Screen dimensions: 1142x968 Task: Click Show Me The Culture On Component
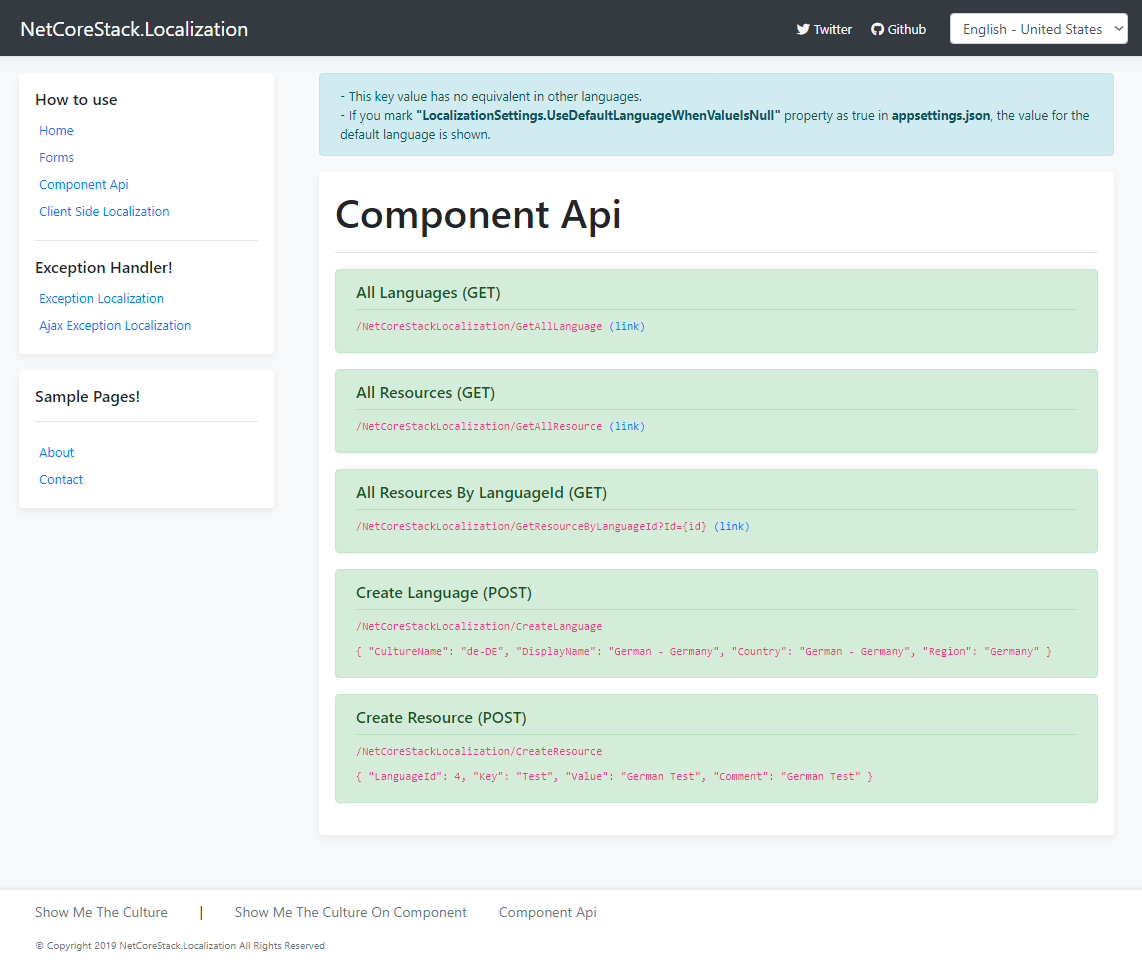[350, 912]
